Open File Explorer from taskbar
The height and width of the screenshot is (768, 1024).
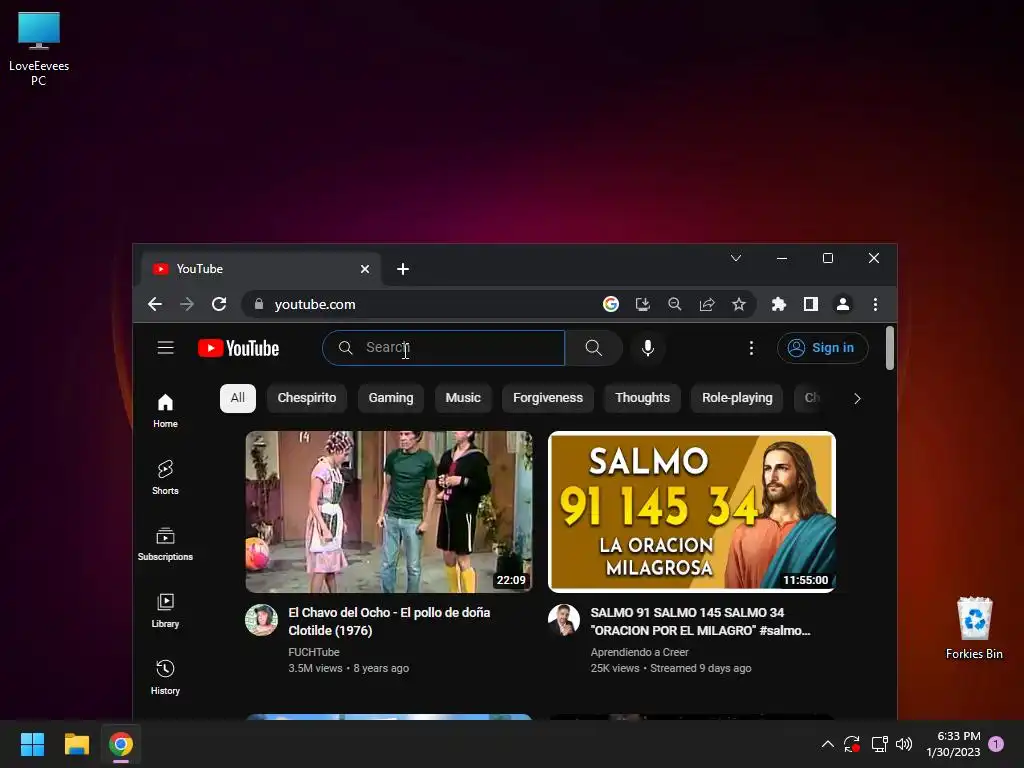coord(76,744)
